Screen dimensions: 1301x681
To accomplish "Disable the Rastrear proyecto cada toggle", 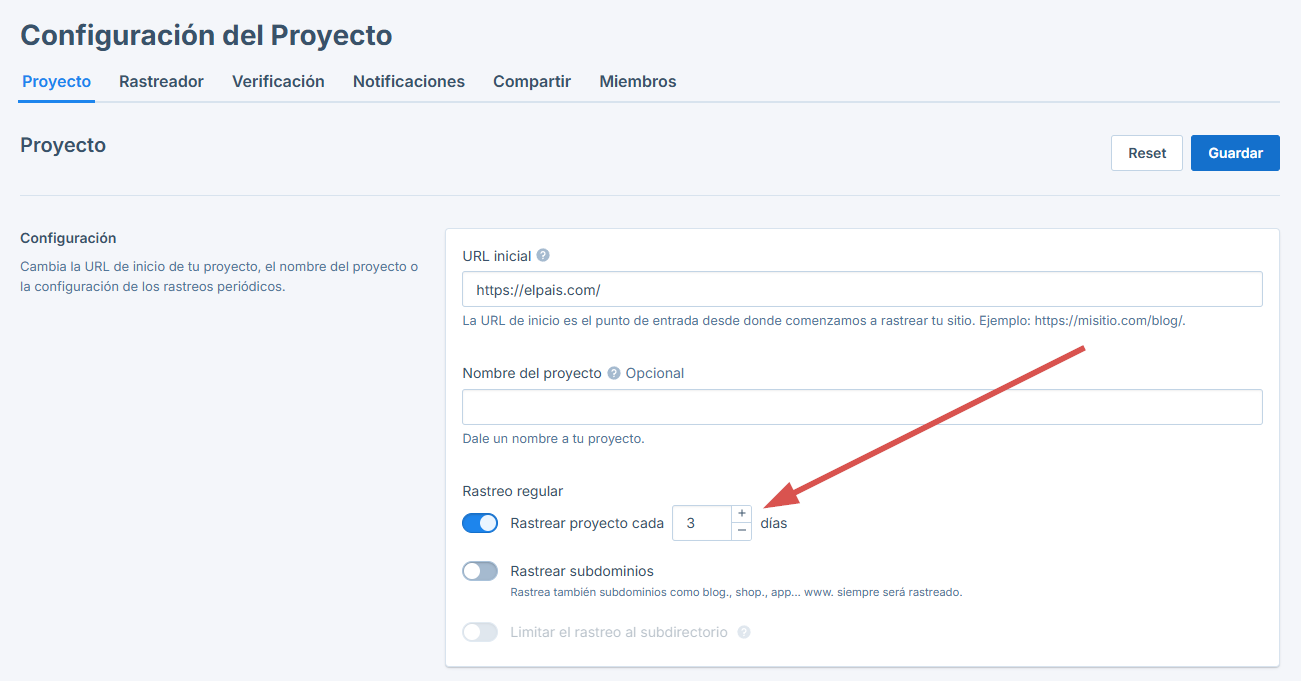I will click(479, 522).
